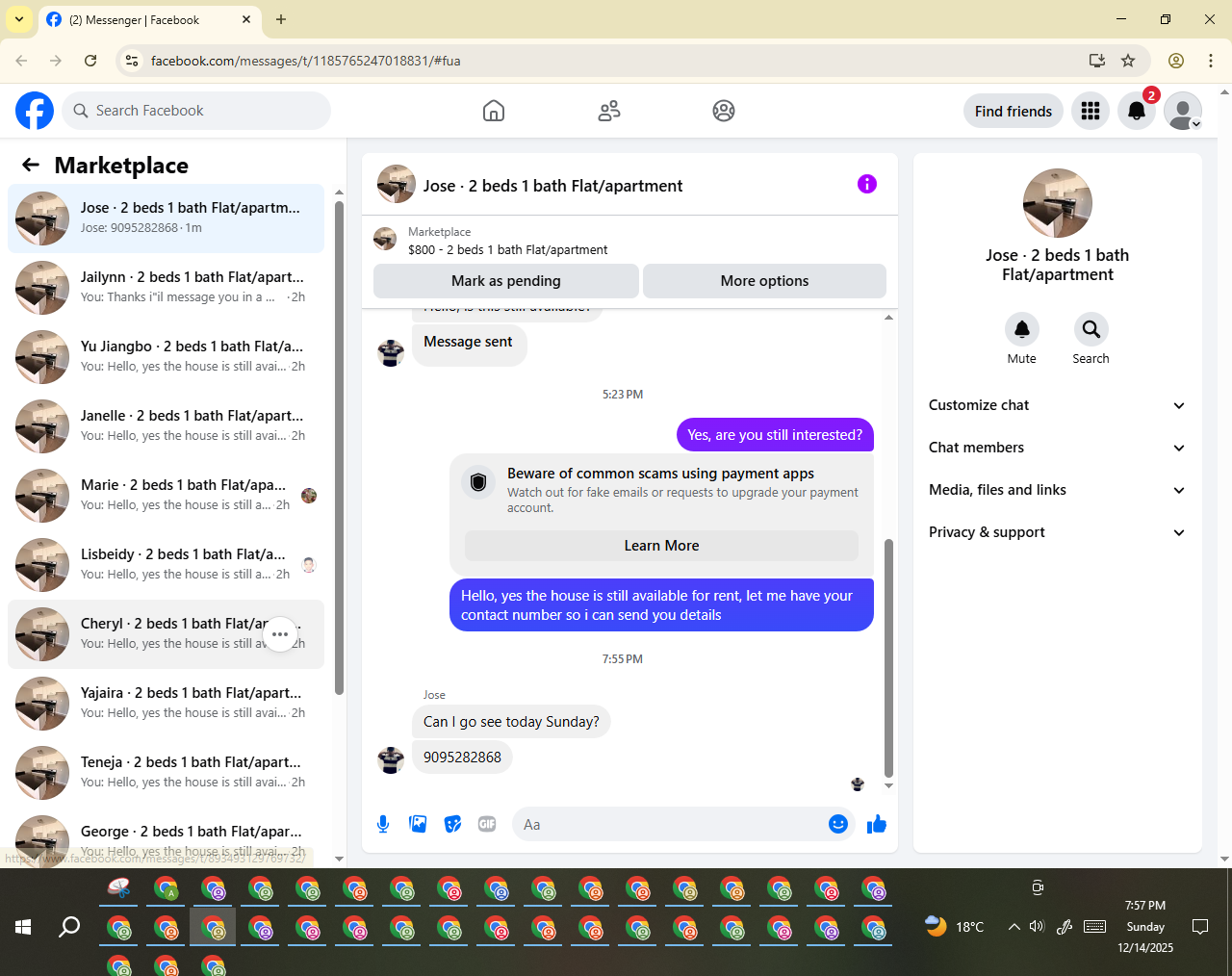Choose a GIF icon
This screenshot has height=976, width=1232.
pos(487,824)
